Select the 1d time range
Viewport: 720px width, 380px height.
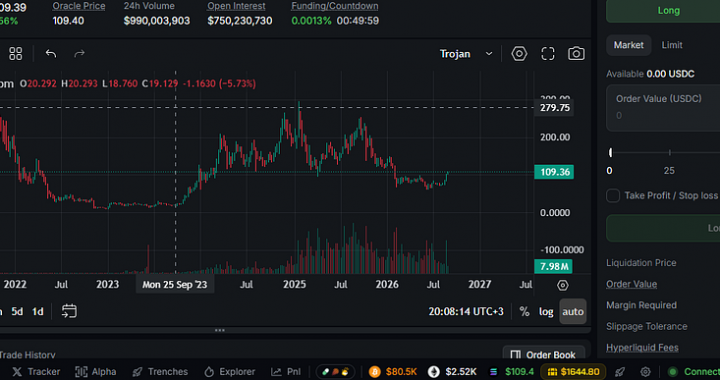pos(38,312)
